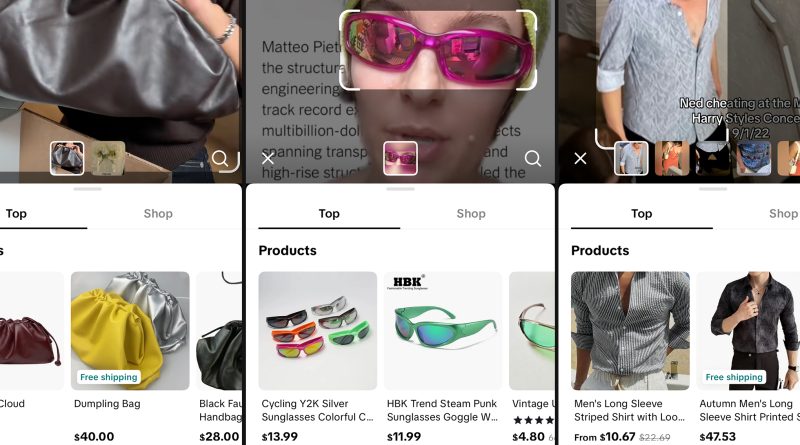Select the pink sunglasses detected-item thumbnail
The height and width of the screenshot is (445, 800).
pyautogui.click(x=400, y=158)
